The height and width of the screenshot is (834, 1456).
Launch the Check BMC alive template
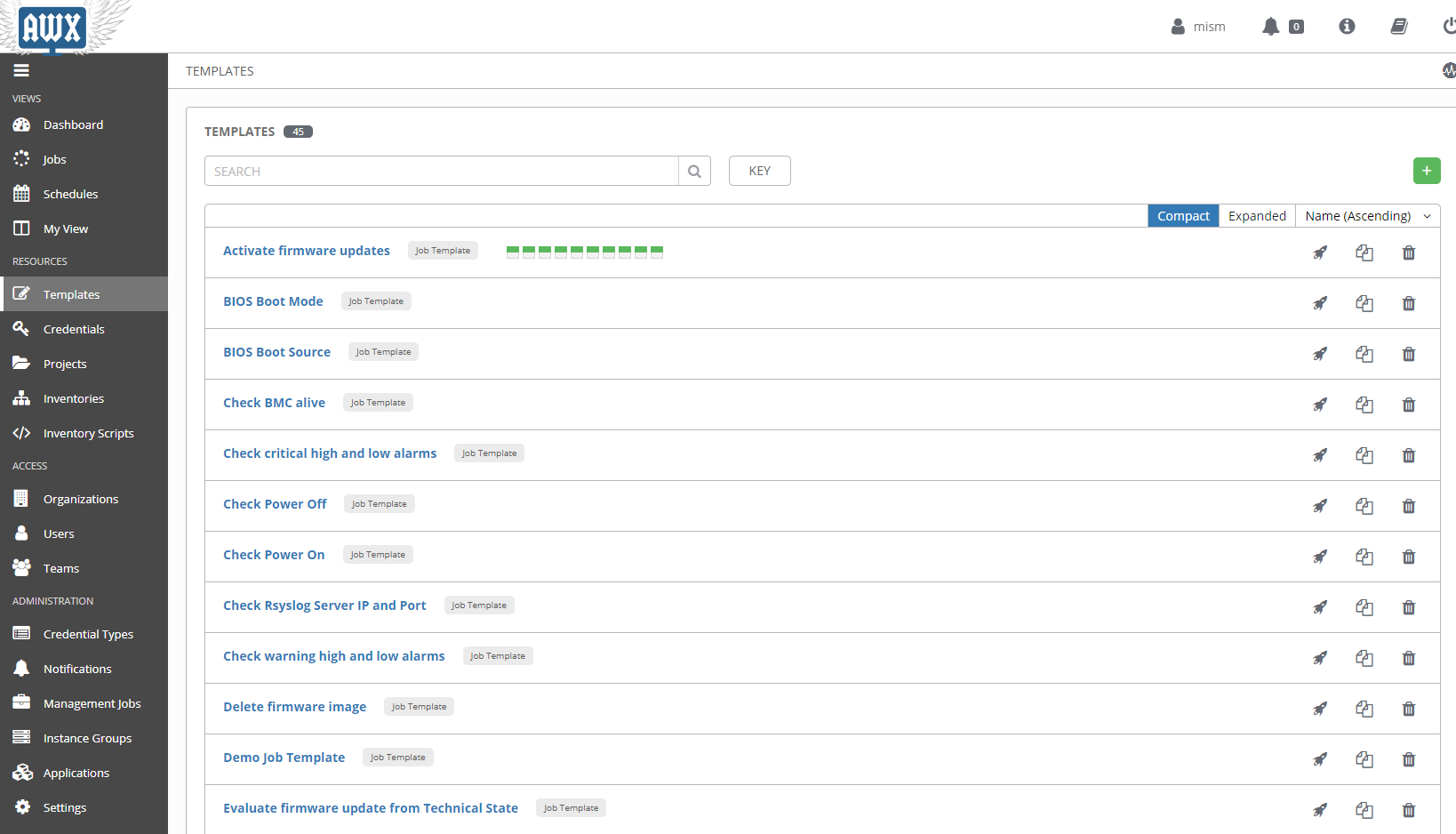pyautogui.click(x=1320, y=405)
